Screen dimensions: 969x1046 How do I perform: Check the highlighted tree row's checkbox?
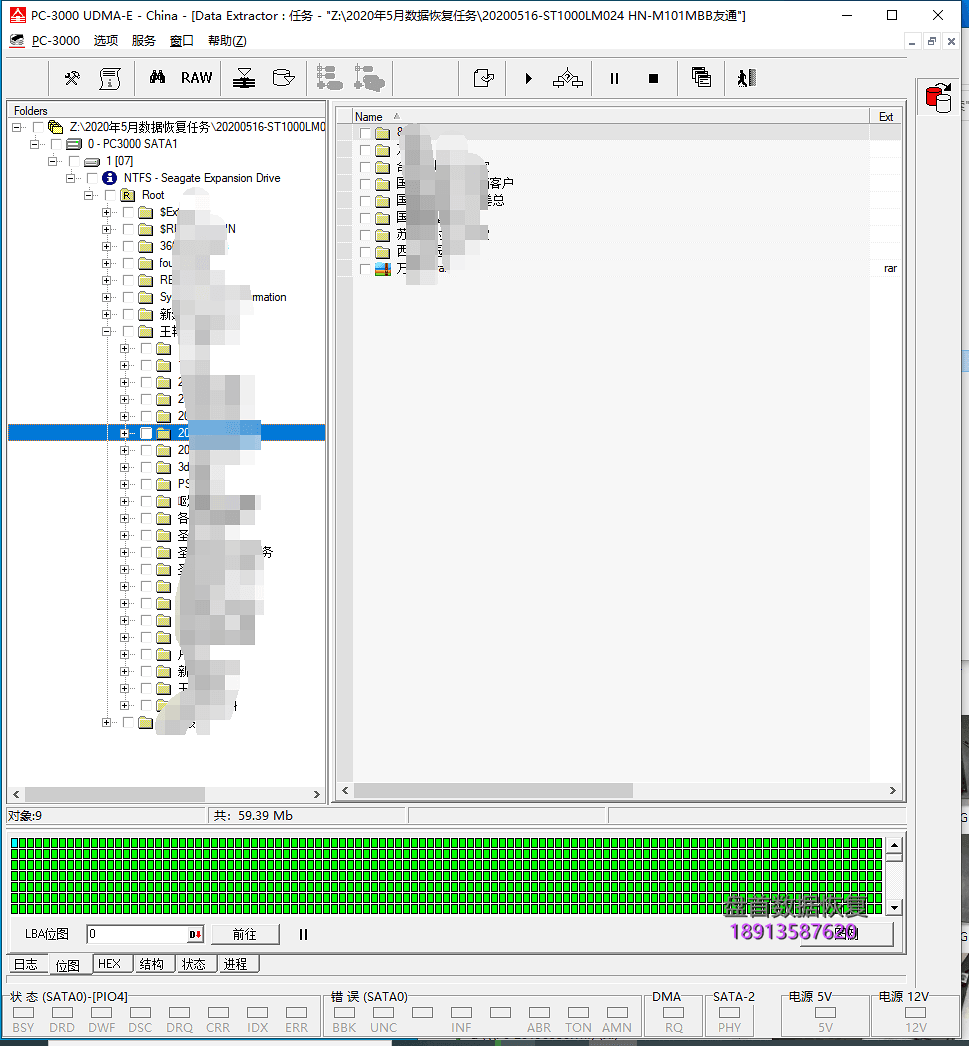146,434
